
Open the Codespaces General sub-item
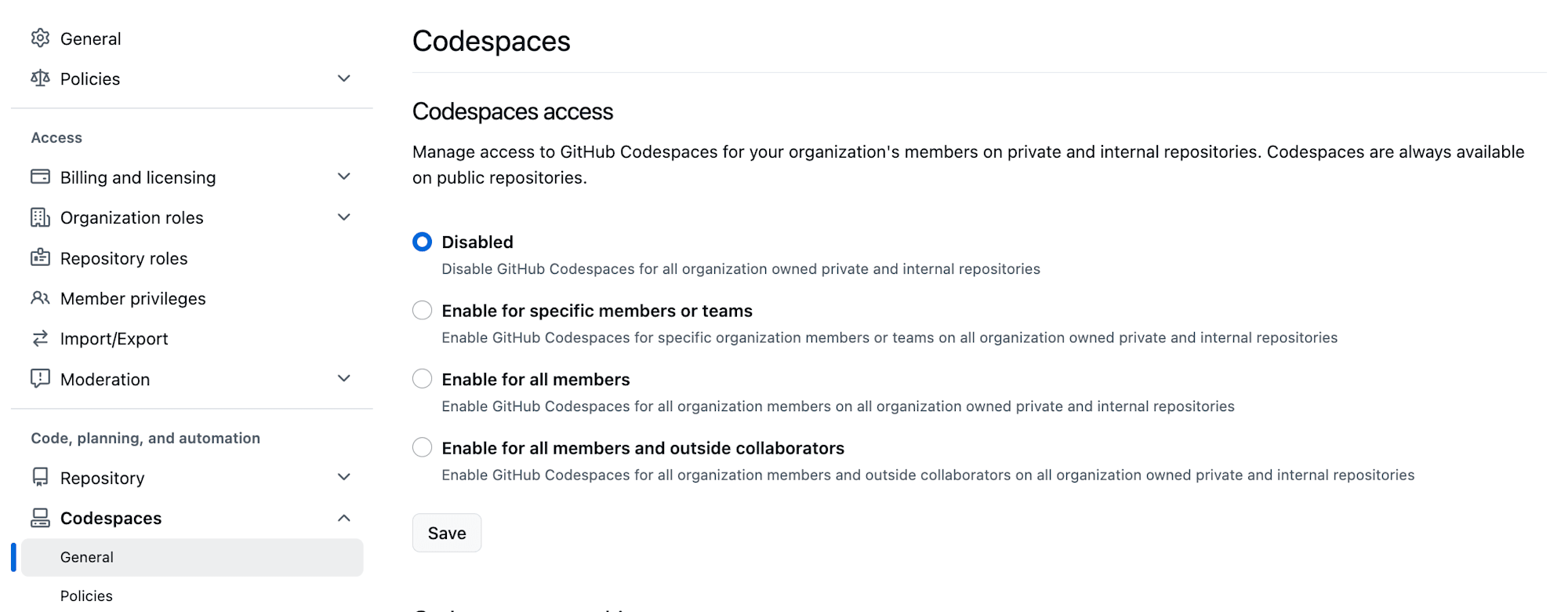(x=192, y=557)
